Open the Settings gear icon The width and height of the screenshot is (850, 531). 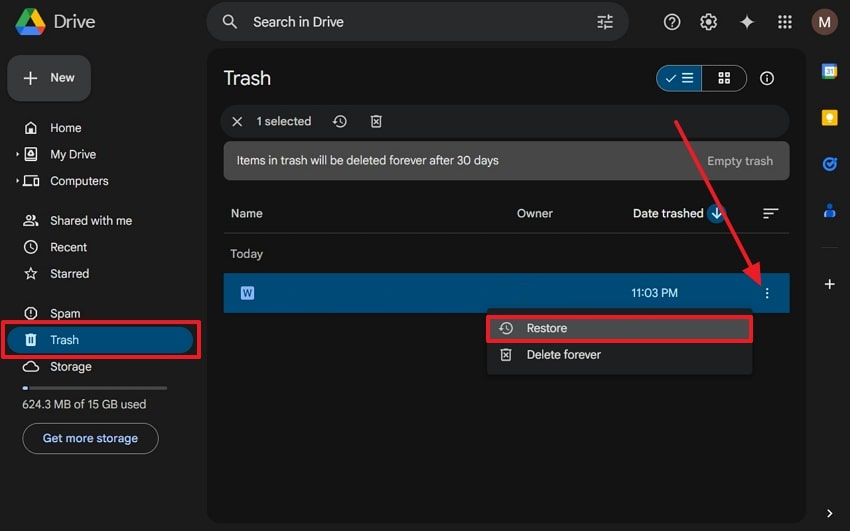(709, 22)
